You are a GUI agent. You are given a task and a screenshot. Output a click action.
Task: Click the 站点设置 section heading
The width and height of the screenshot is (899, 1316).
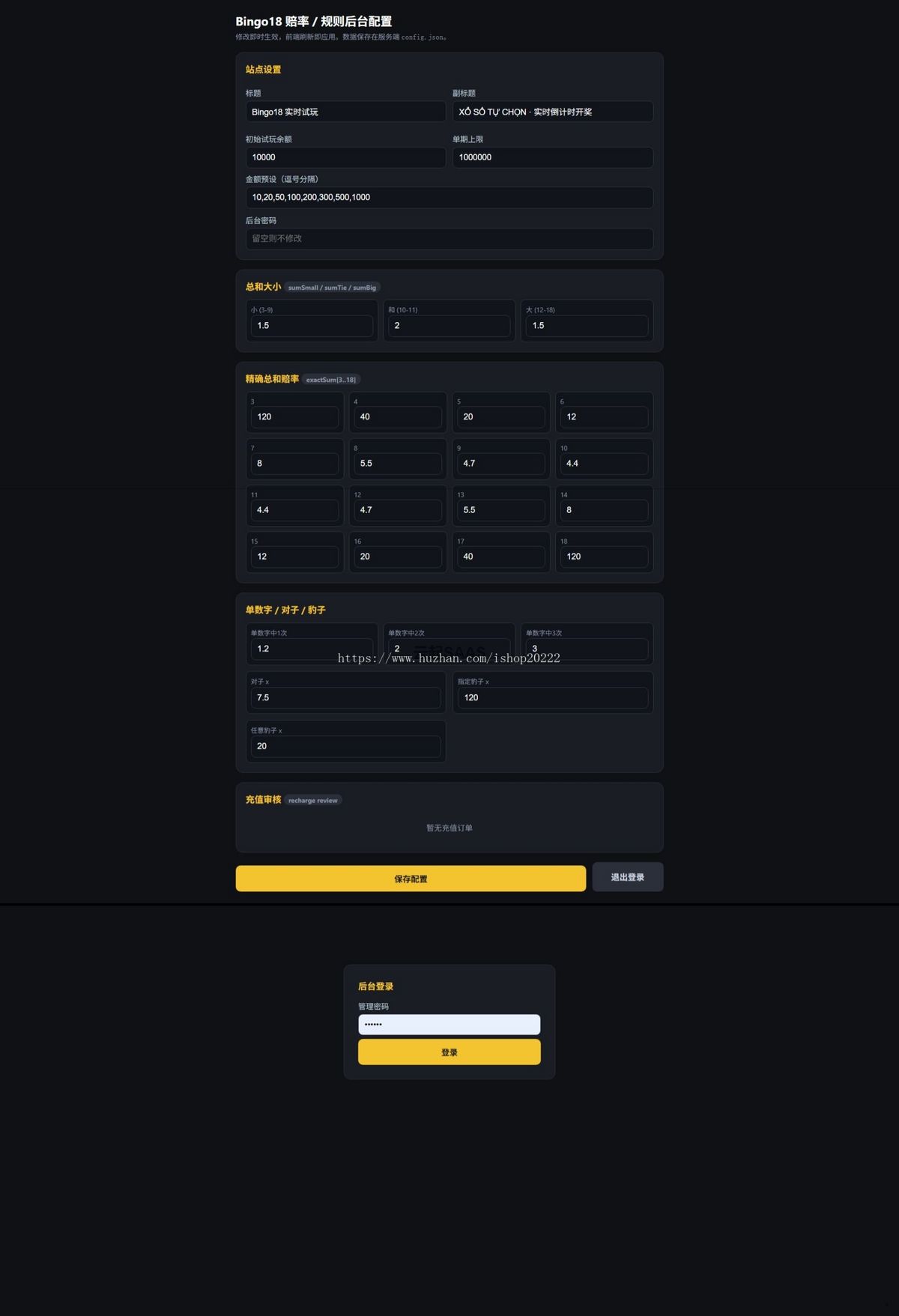[x=263, y=70]
